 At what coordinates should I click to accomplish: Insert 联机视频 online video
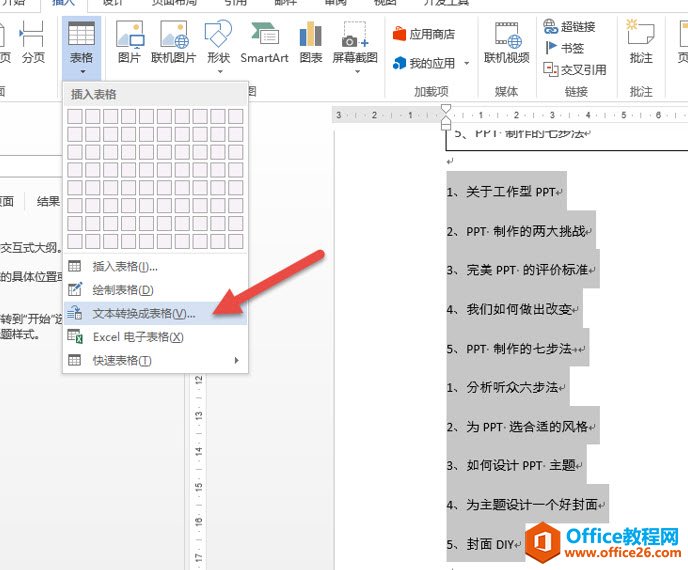(507, 42)
